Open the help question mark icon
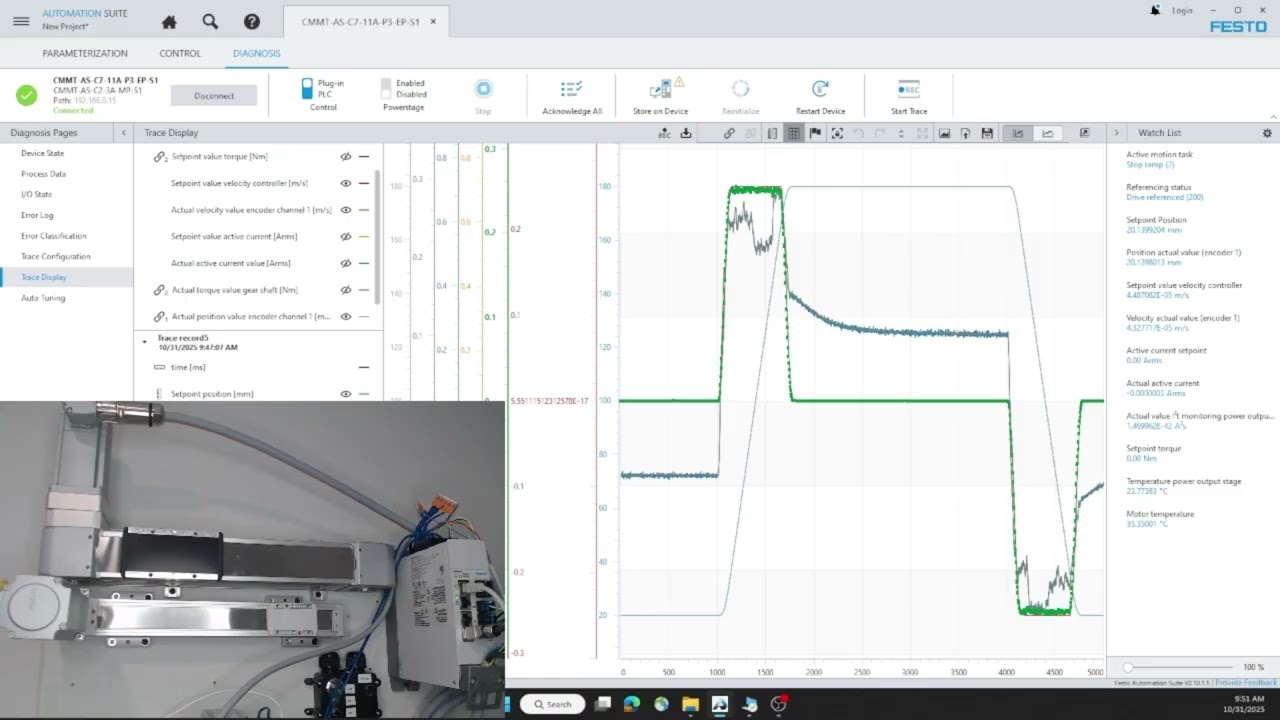The height and width of the screenshot is (720, 1280). pos(252,21)
